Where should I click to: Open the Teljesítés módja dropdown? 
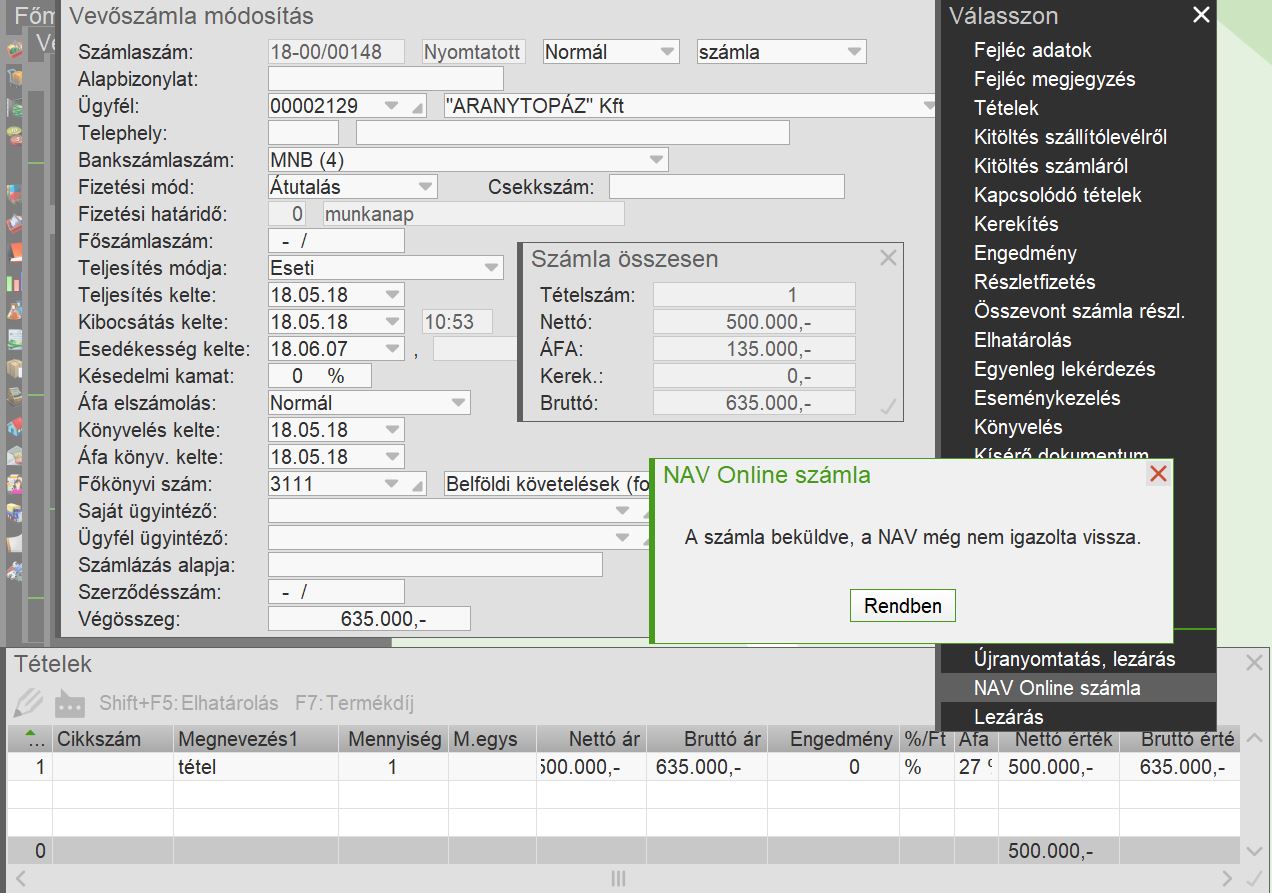pos(491,268)
